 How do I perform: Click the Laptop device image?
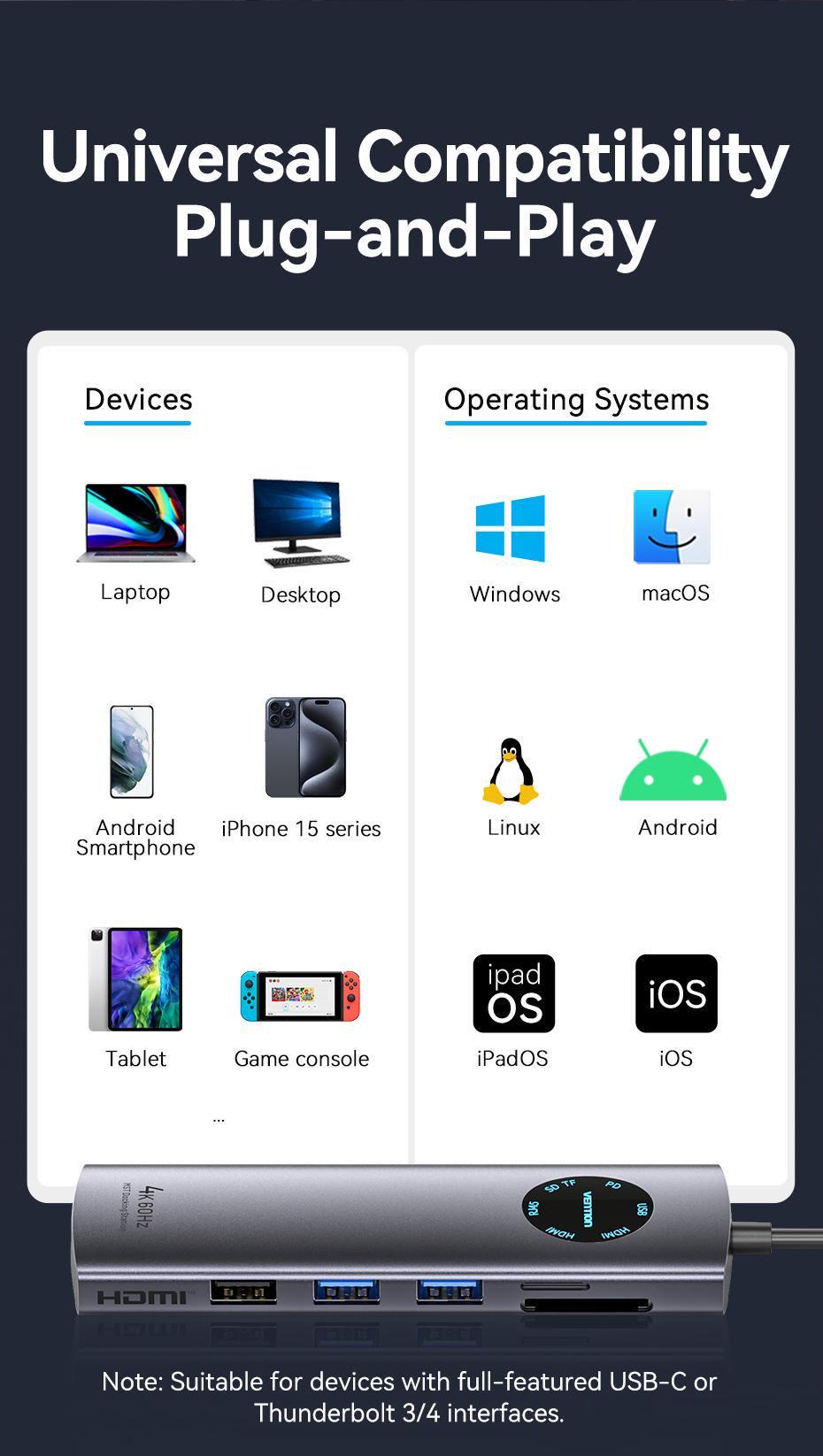(135, 522)
